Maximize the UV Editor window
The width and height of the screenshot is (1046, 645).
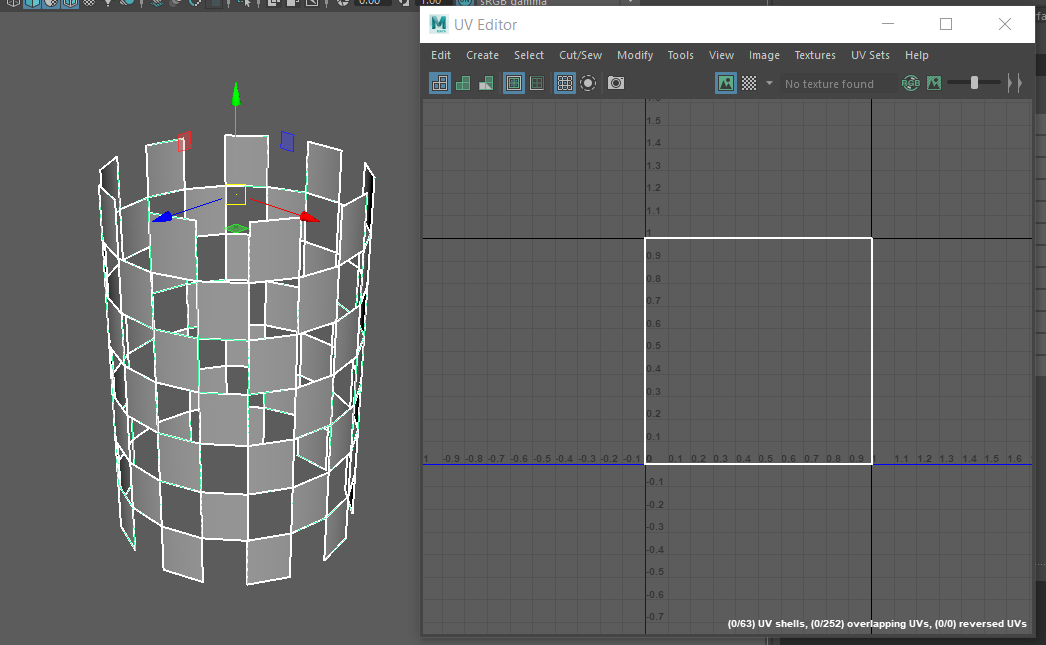(946, 24)
